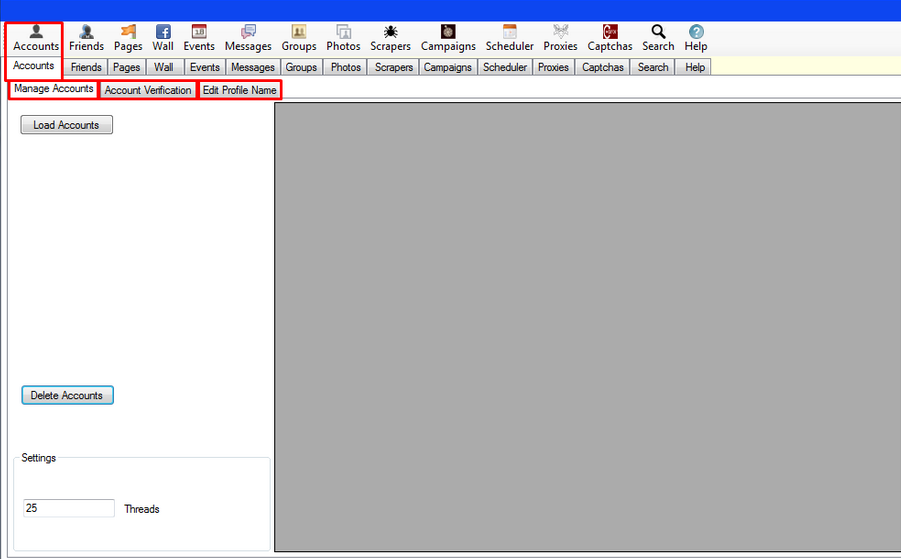Select the Events tab
This screenshot has height=559, width=901.
pos(205,67)
